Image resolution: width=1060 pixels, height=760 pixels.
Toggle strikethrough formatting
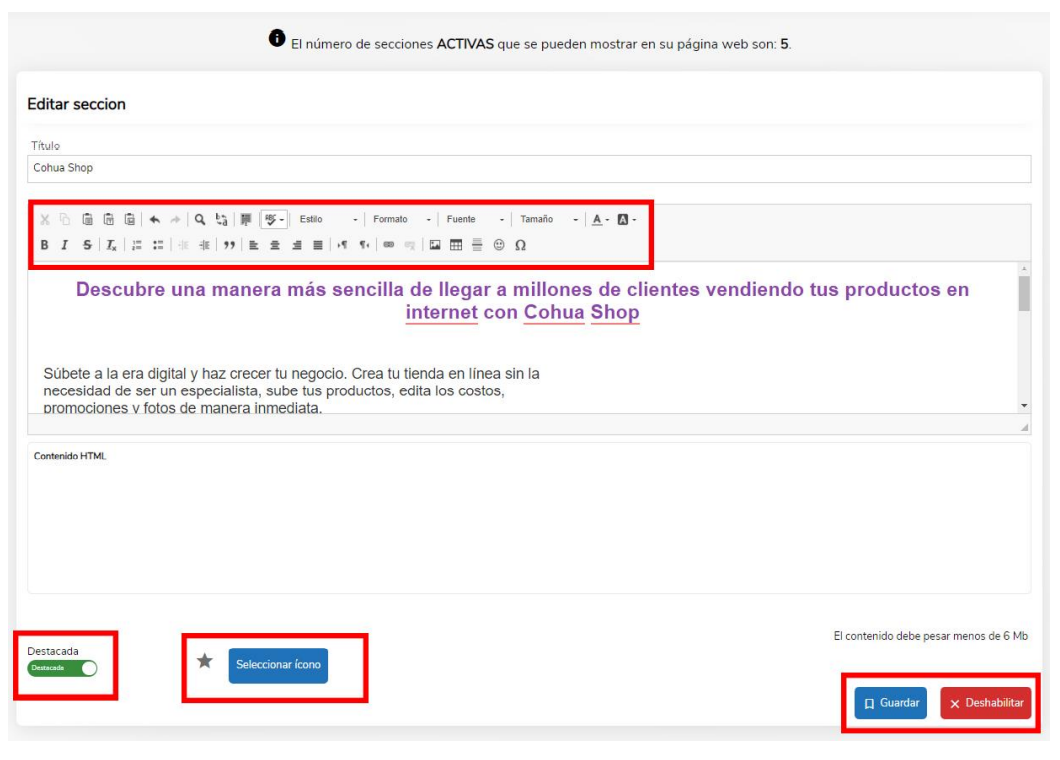tap(87, 245)
